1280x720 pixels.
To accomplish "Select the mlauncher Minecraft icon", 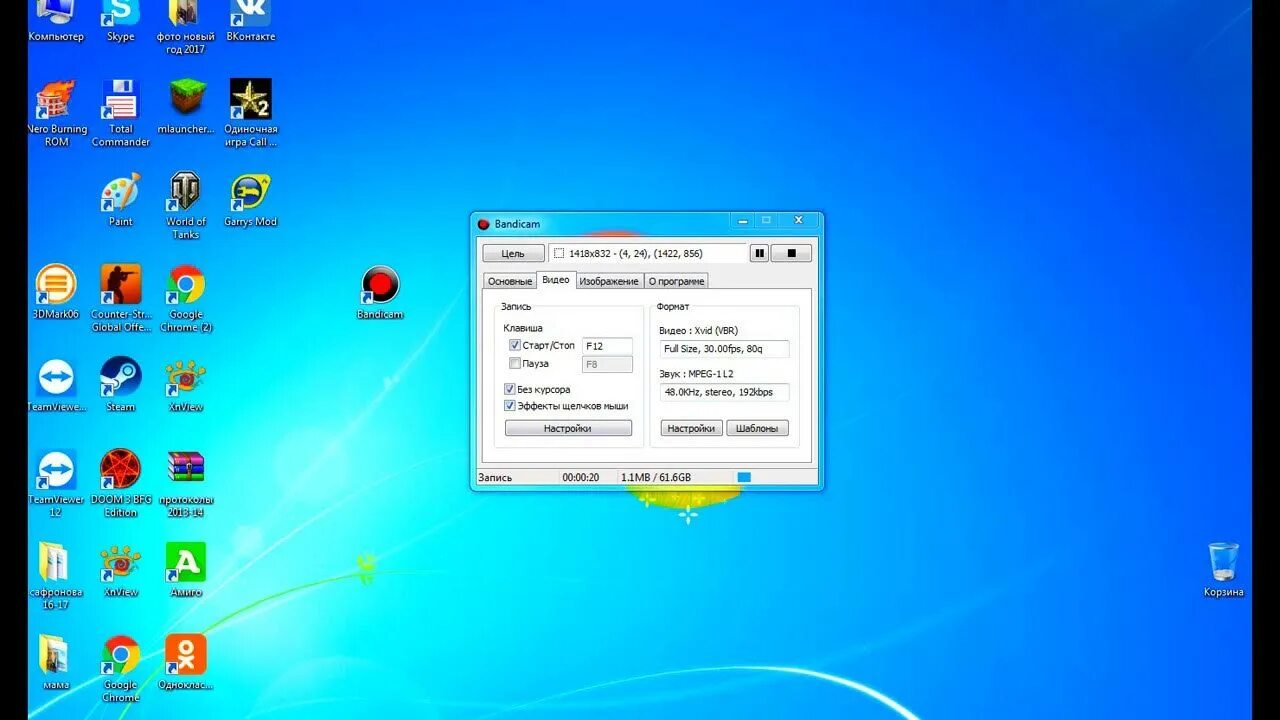I will [186, 107].
